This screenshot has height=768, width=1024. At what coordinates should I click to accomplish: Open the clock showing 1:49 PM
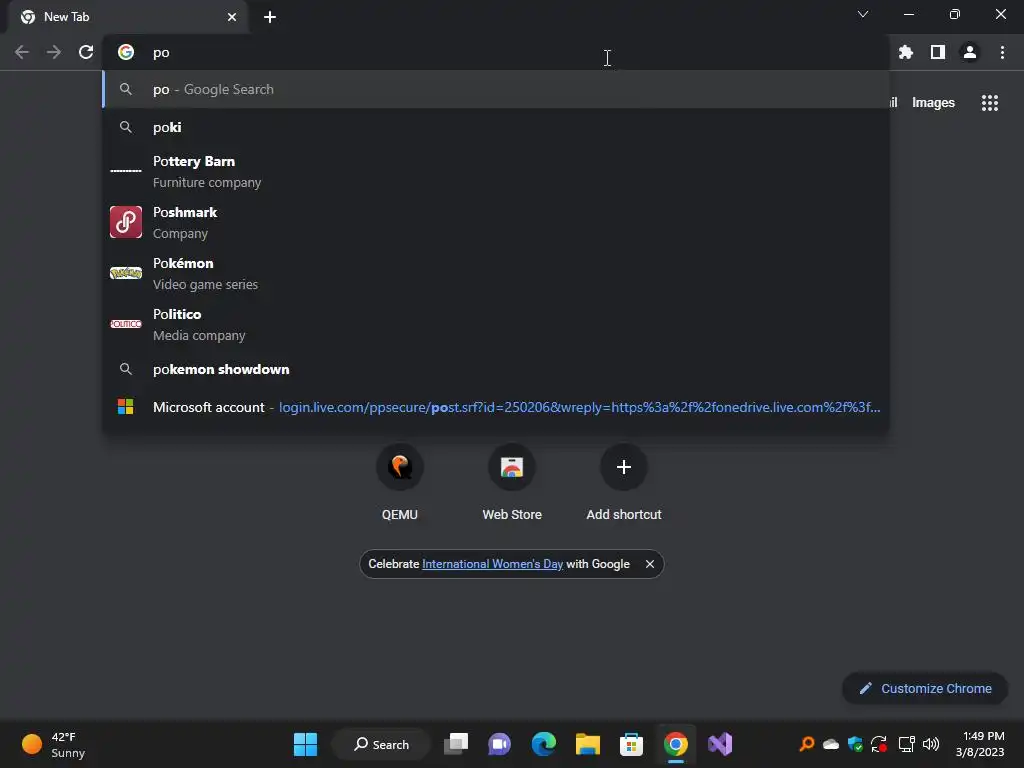[x=980, y=744]
